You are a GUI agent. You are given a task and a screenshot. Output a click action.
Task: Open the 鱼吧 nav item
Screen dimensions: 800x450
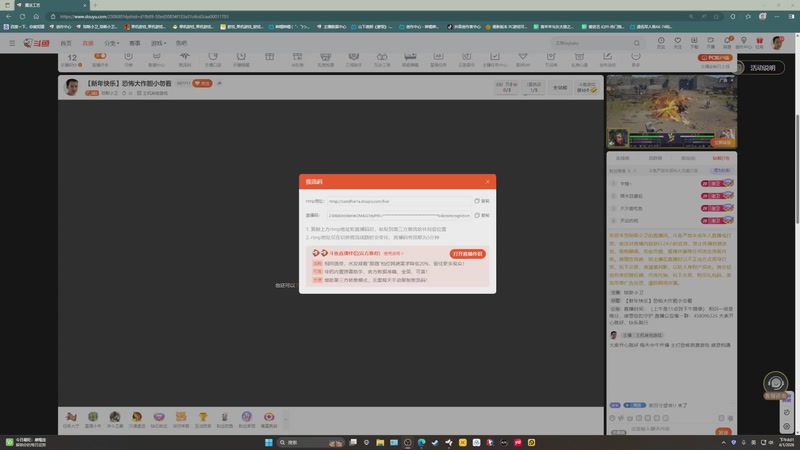tap(182, 43)
